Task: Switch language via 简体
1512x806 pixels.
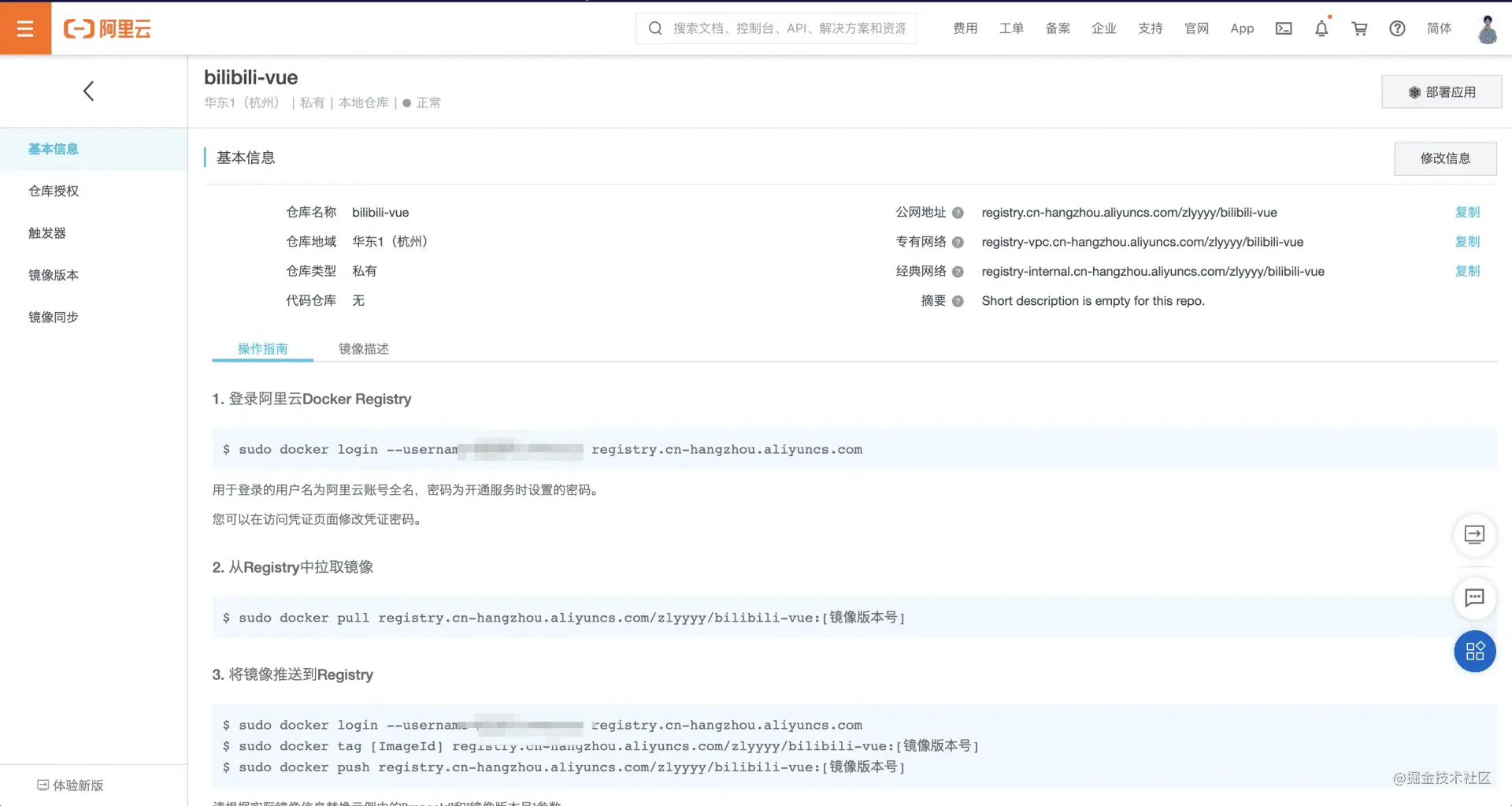Action: pyautogui.click(x=1439, y=28)
